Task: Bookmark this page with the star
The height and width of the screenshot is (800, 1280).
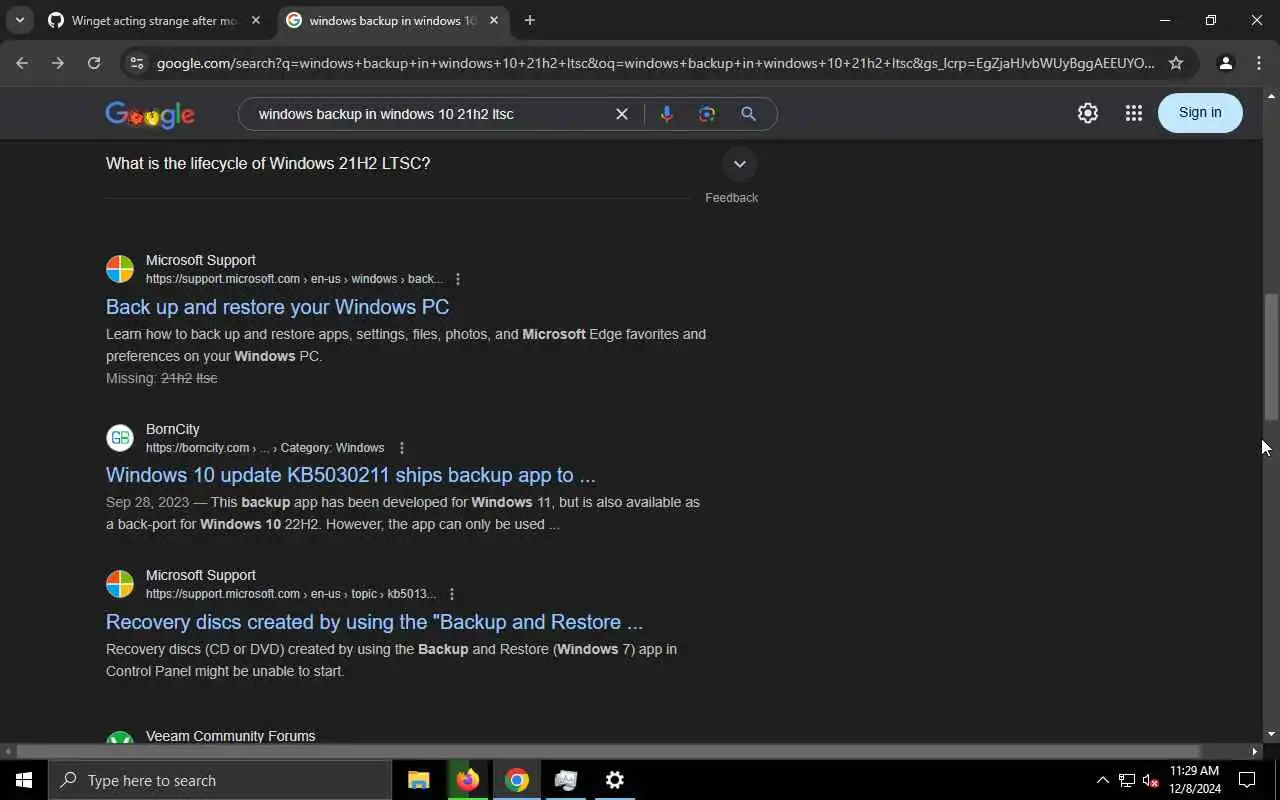Action: [x=1176, y=63]
